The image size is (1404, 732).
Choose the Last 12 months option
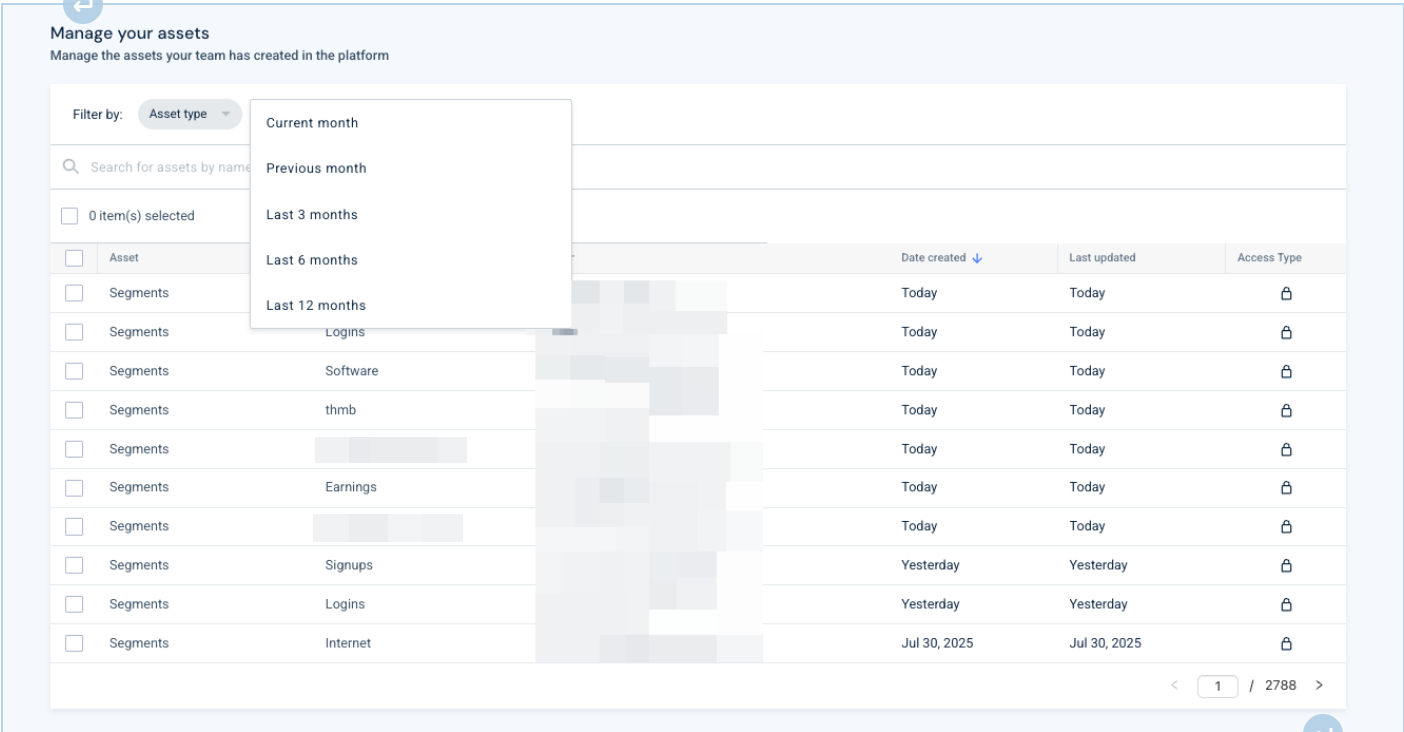coord(314,305)
